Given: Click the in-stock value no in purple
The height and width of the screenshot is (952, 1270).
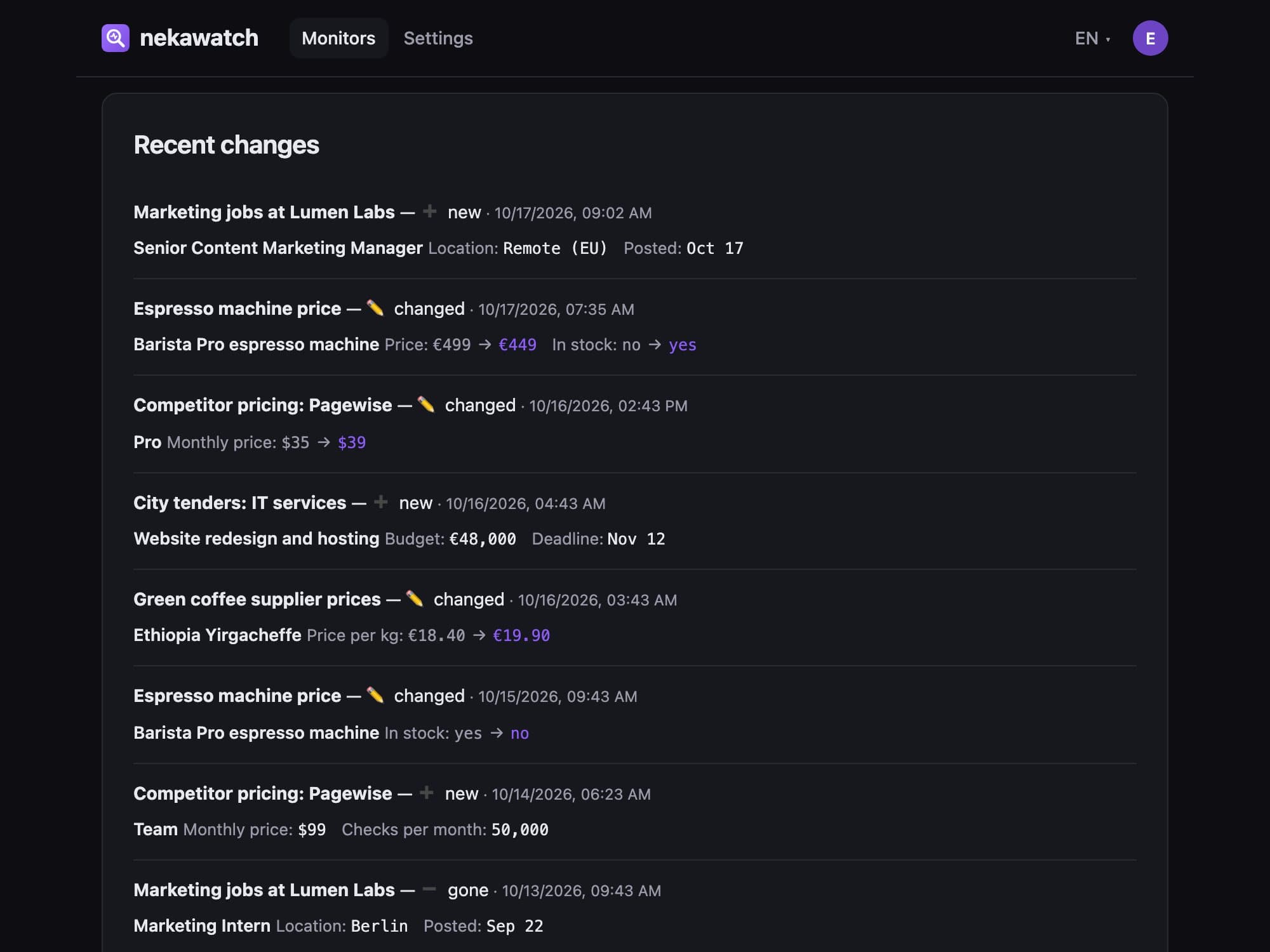Looking at the screenshot, I should [x=519, y=733].
